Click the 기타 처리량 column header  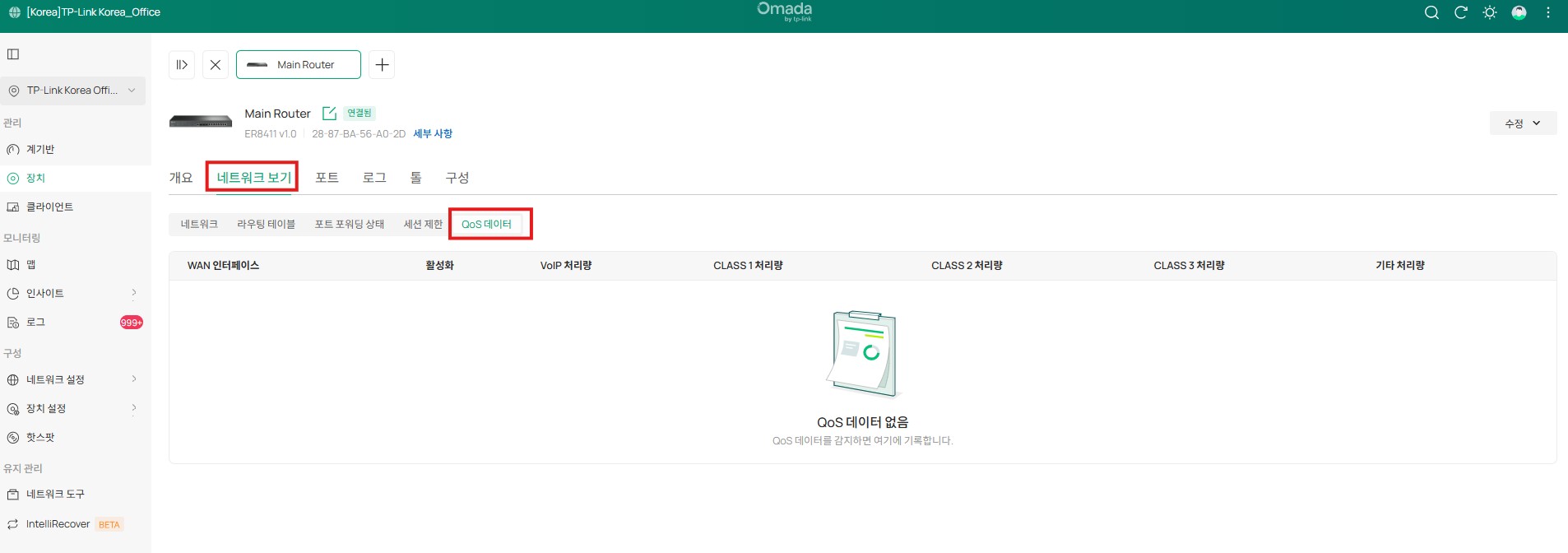tap(1400, 266)
